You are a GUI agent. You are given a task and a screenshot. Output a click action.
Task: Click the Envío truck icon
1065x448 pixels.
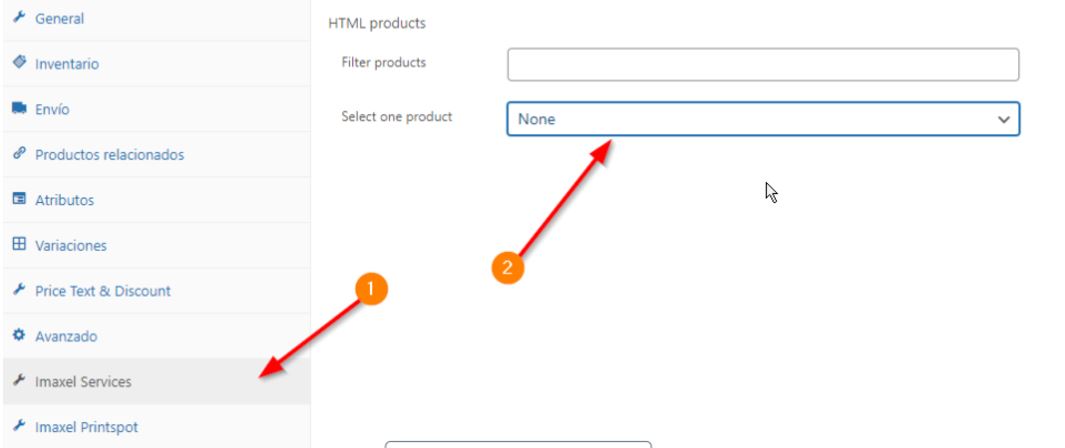(x=18, y=109)
